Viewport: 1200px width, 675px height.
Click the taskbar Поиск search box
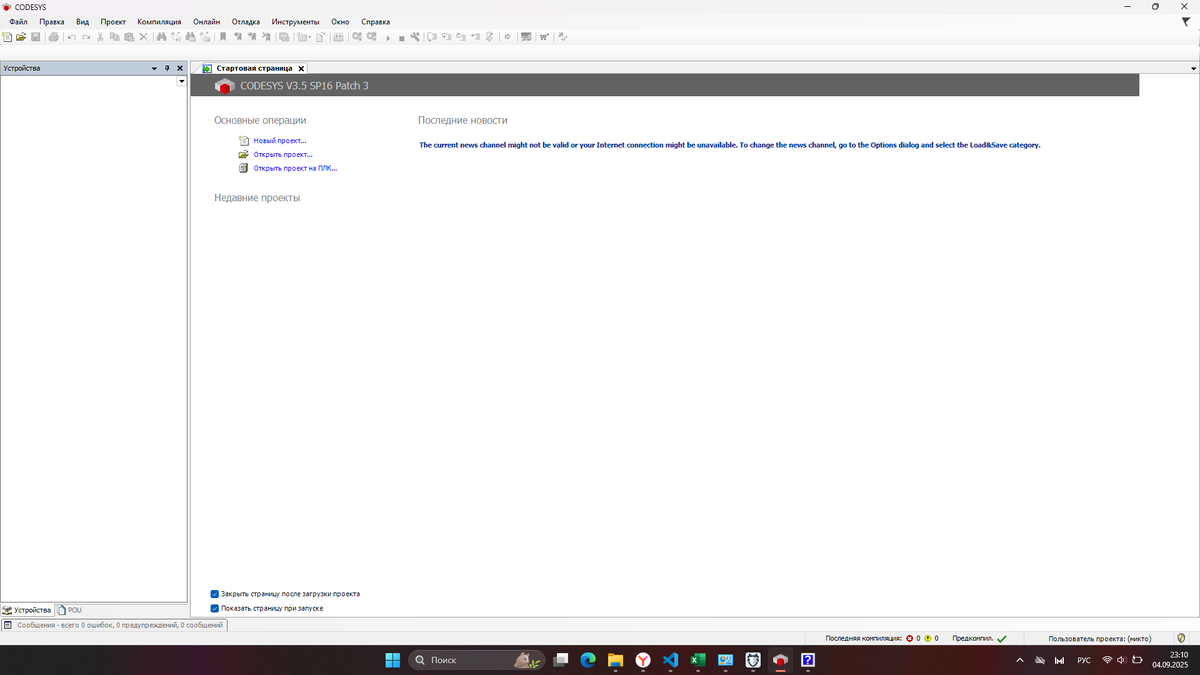tap(477, 660)
